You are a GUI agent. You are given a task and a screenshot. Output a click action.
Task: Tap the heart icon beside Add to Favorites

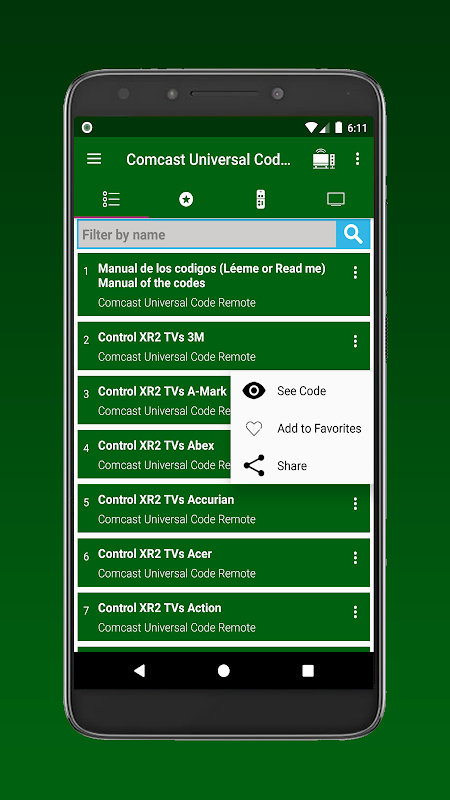tap(254, 429)
